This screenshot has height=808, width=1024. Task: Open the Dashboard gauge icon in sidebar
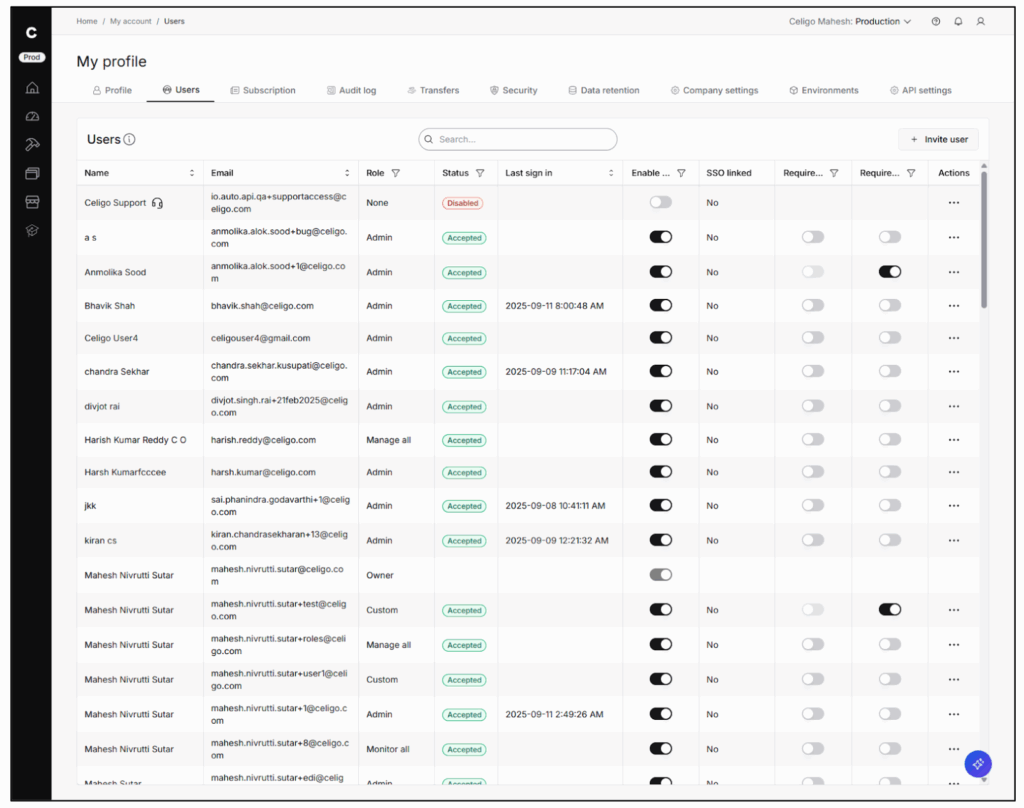click(x=32, y=117)
